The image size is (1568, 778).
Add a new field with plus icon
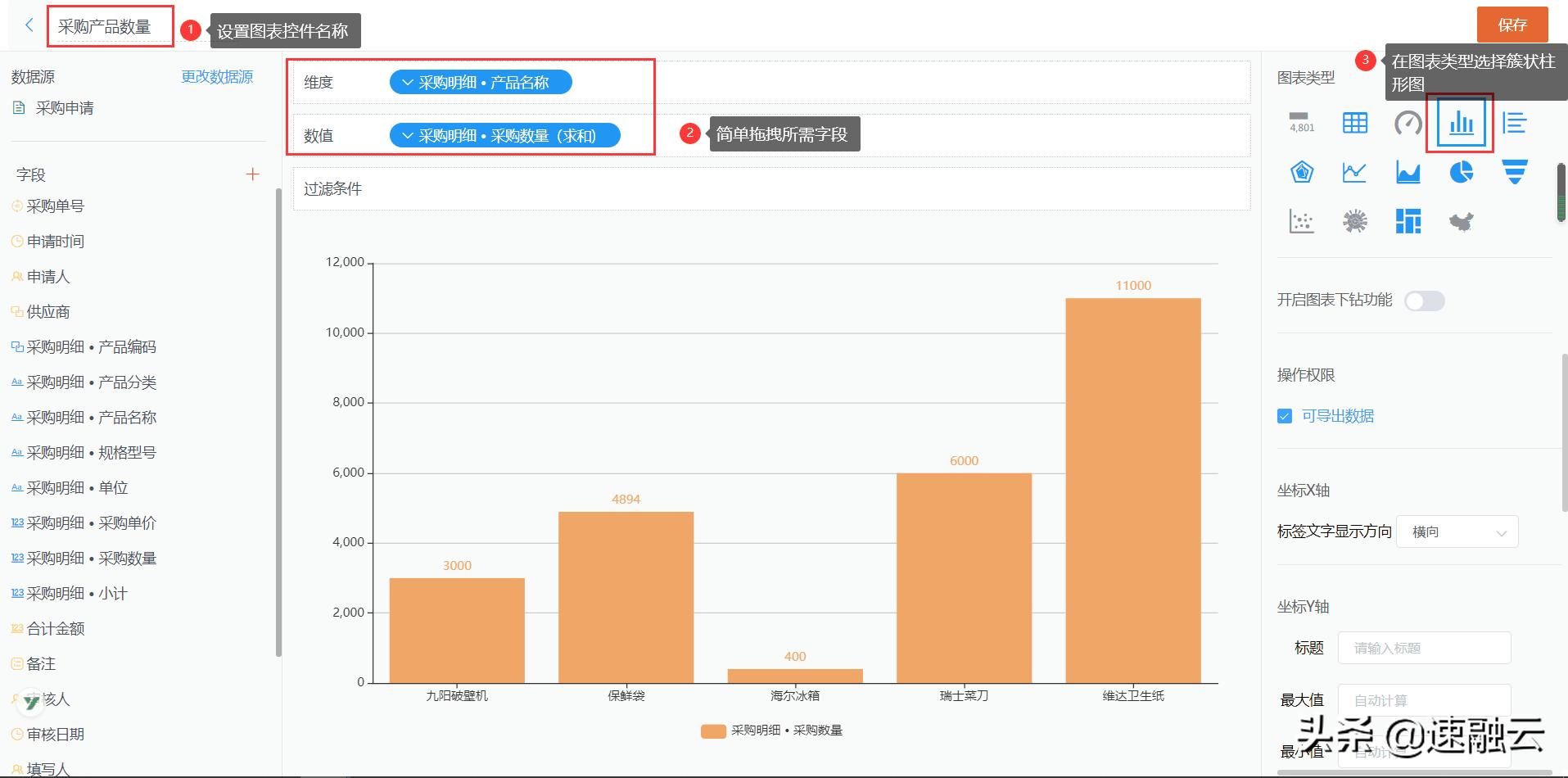click(252, 174)
